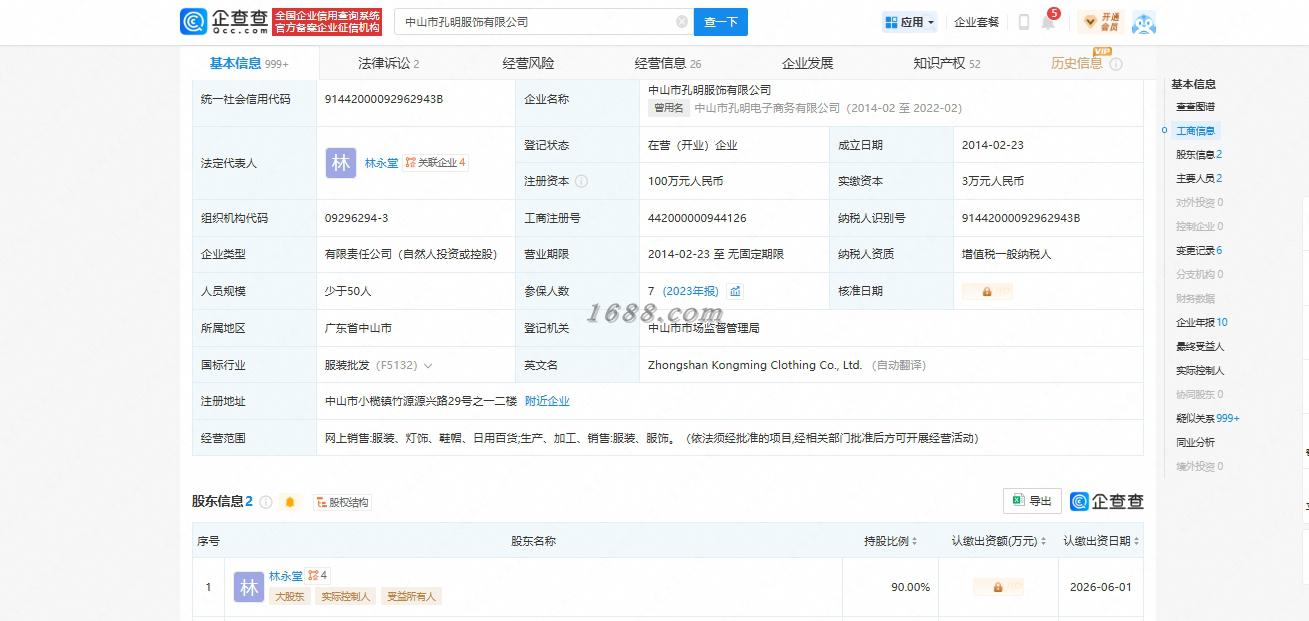This screenshot has height=621, width=1309.
Task: Click the locked 核准日期 value
Action: point(987,291)
